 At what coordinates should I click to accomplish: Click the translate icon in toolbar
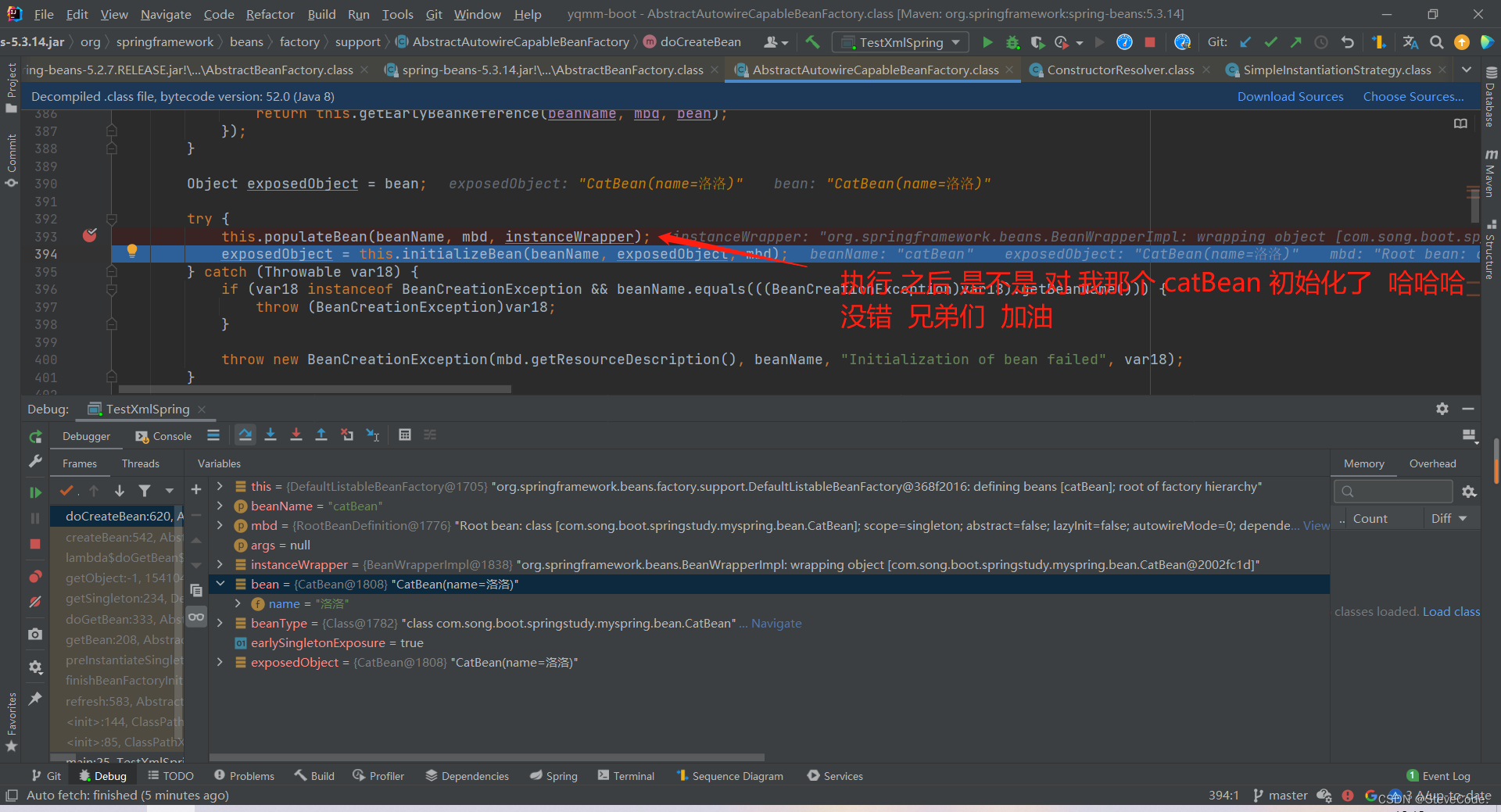point(1411,42)
